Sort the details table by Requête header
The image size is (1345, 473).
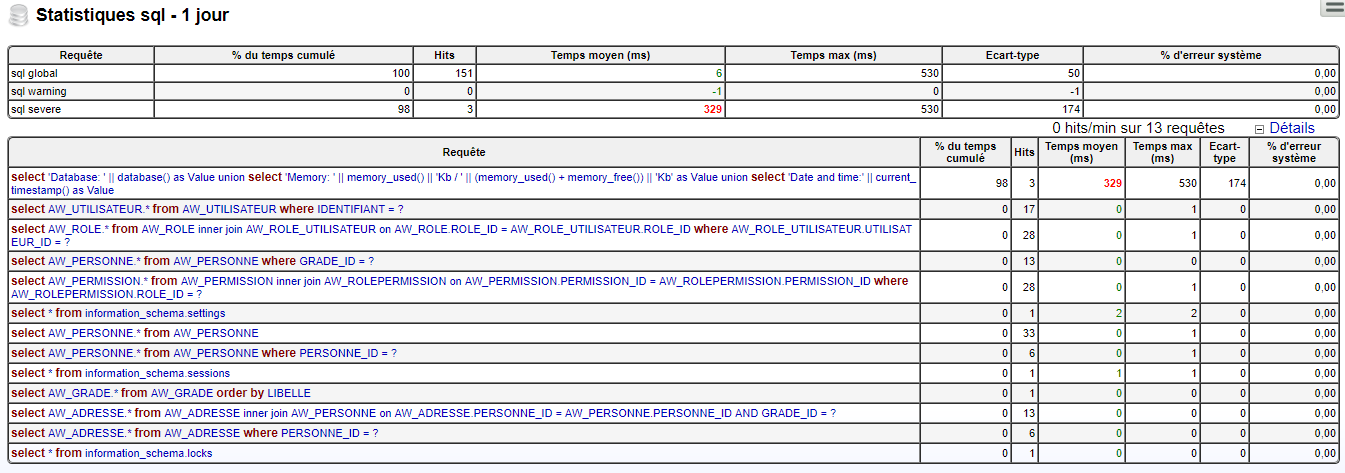pos(463,152)
